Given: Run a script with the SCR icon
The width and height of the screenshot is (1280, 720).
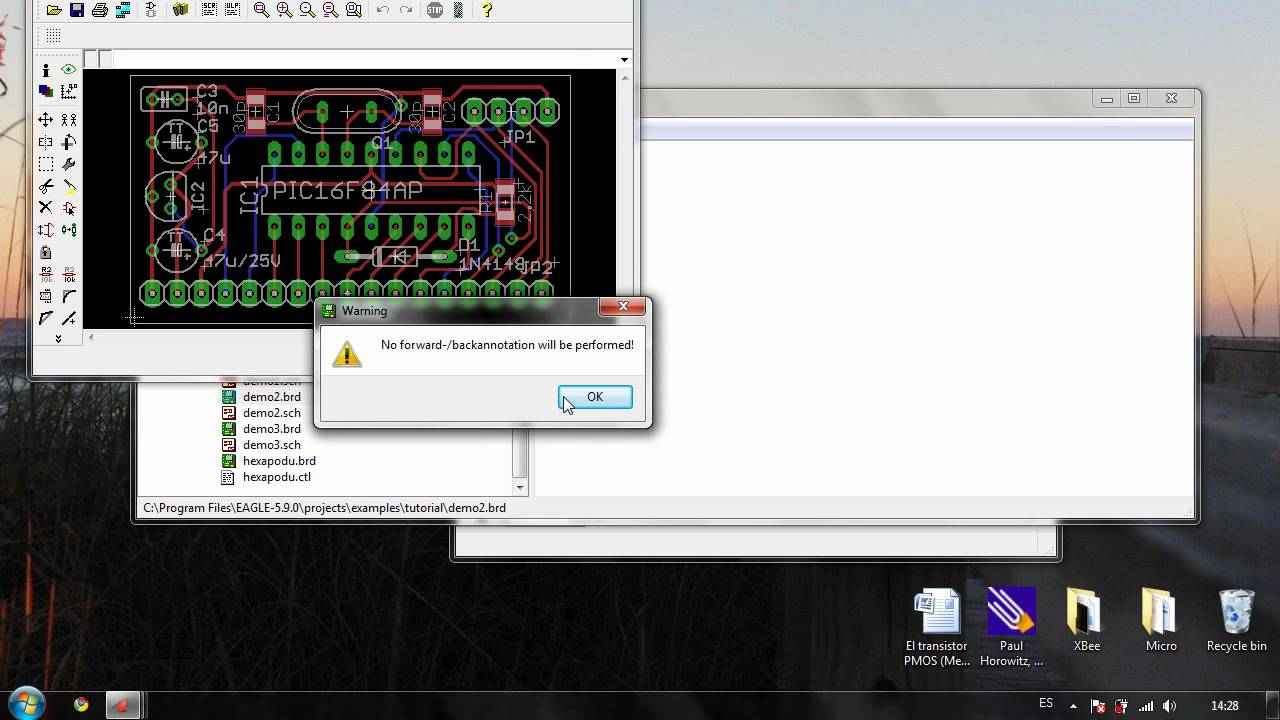Looking at the screenshot, I should tap(209, 10).
